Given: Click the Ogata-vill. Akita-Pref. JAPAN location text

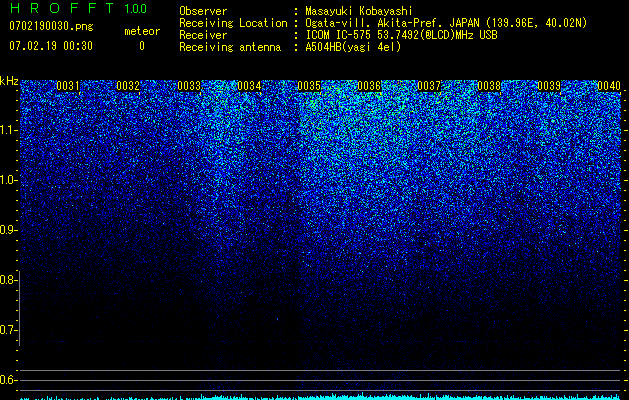Looking at the screenshot, I should pos(446,23).
